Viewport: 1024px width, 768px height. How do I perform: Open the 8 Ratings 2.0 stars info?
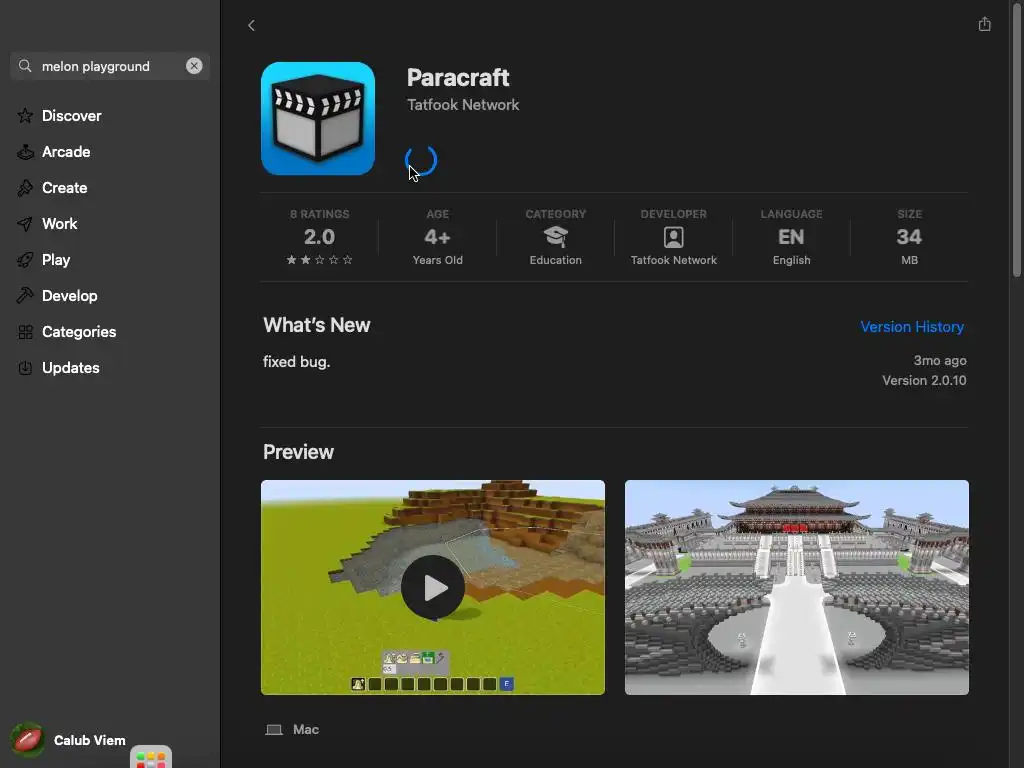[x=319, y=237]
